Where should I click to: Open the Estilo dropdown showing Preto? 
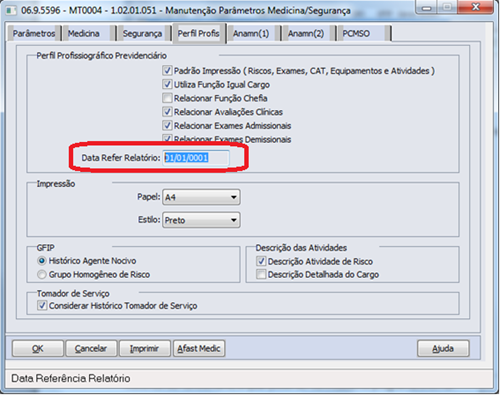(x=201, y=220)
